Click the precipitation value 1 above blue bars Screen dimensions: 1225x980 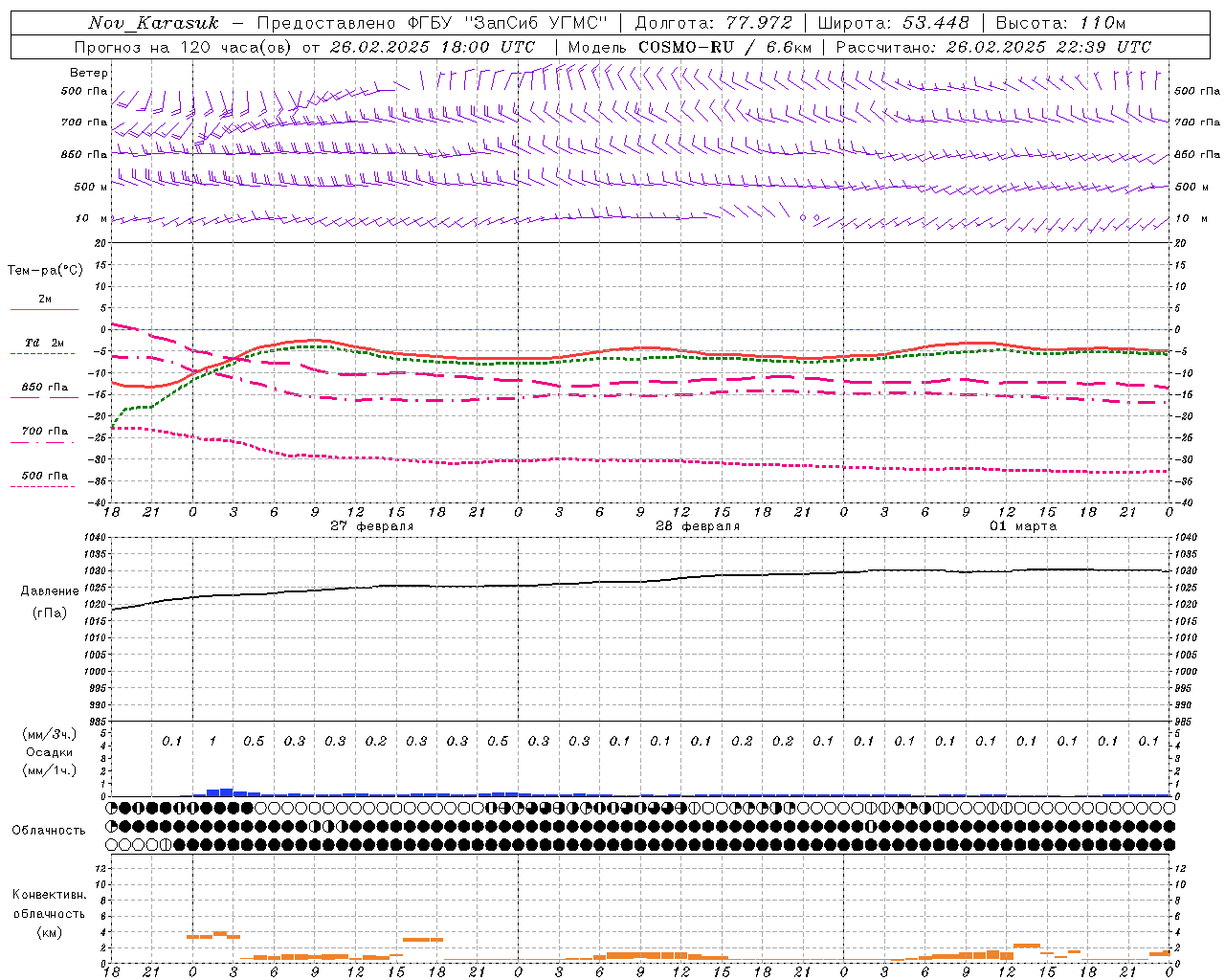point(212,742)
